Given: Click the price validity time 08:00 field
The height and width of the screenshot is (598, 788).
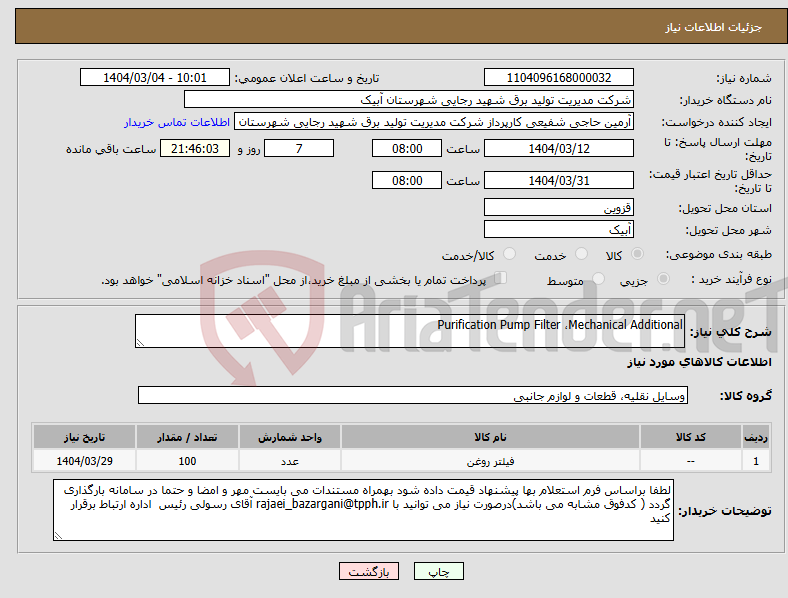Looking at the screenshot, I should (407, 180).
